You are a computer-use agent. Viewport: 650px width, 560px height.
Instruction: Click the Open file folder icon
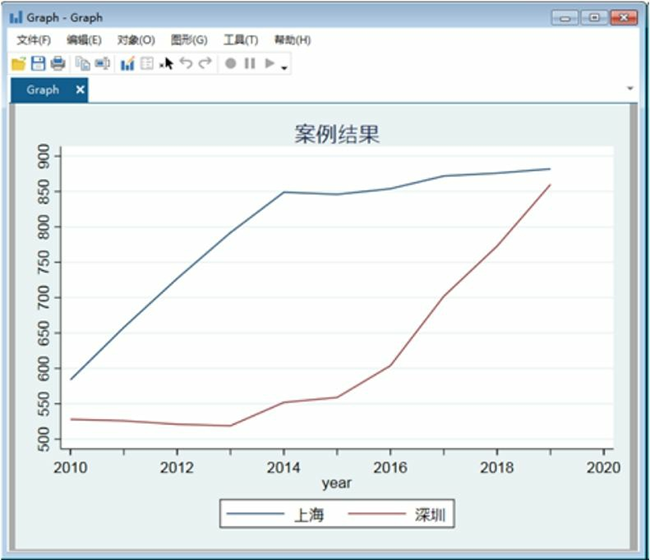coord(18,64)
